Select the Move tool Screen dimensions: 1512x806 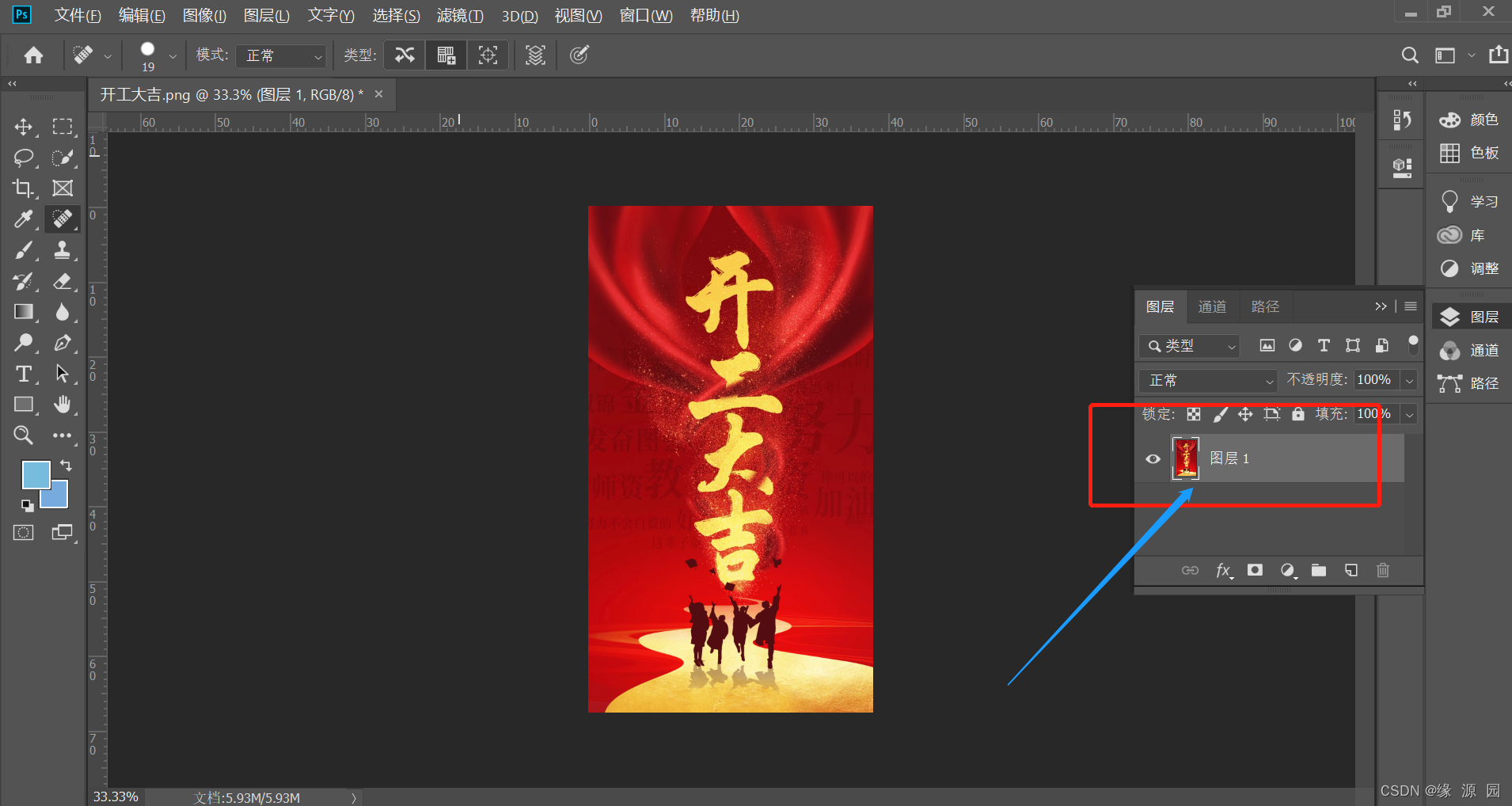coord(23,127)
